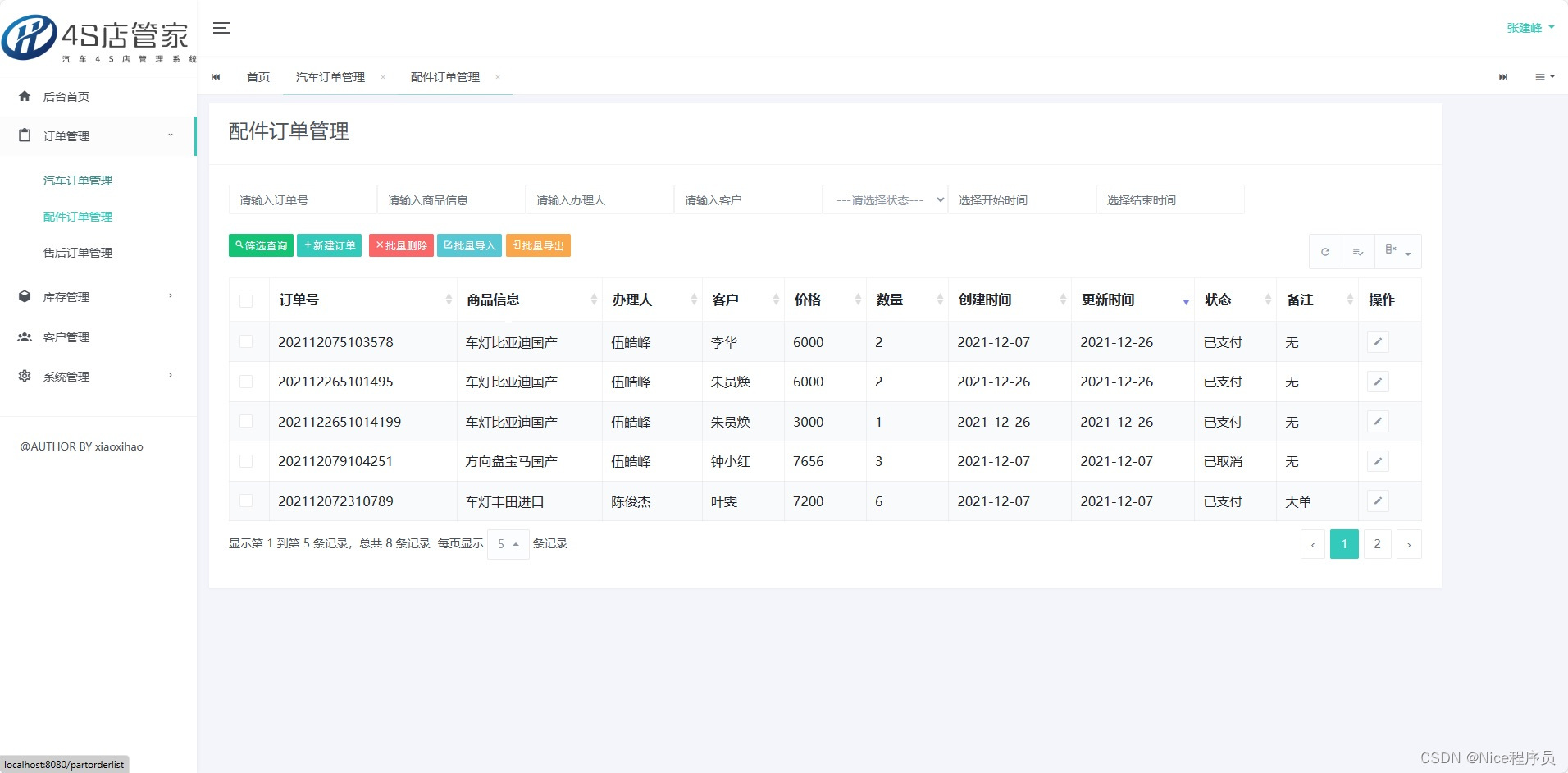Open the 选择开始时间 date field

pos(1022,199)
